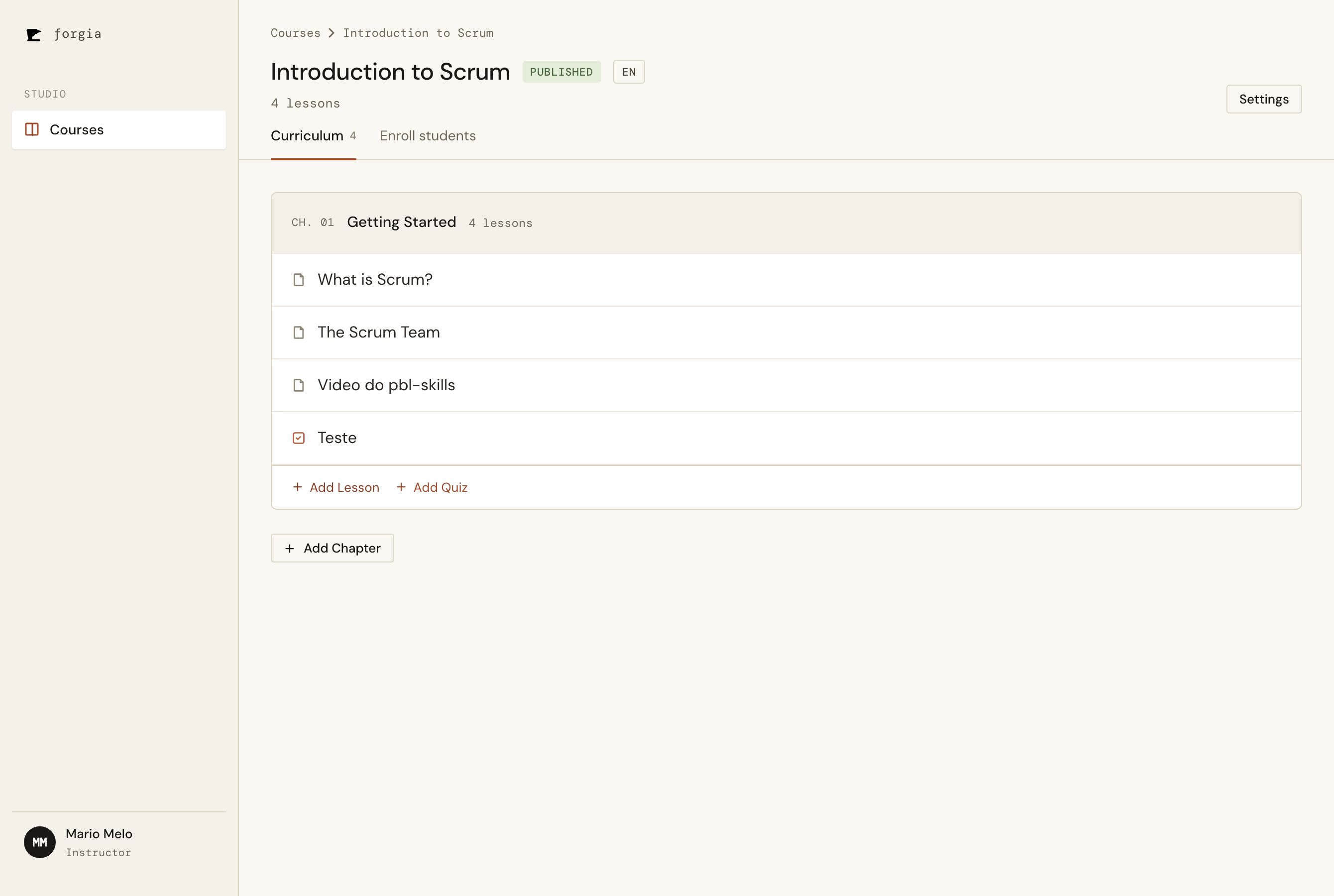The width and height of the screenshot is (1334, 896).
Task: Click the plus icon in Add Chapter
Action: (x=290, y=549)
